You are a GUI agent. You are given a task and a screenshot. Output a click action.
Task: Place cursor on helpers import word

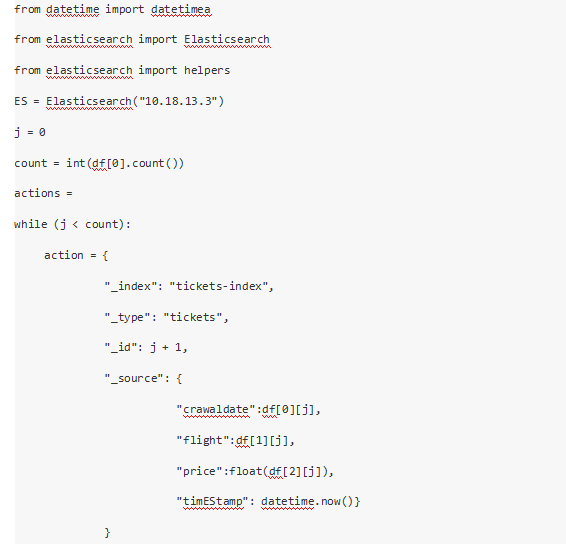pos(207,70)
